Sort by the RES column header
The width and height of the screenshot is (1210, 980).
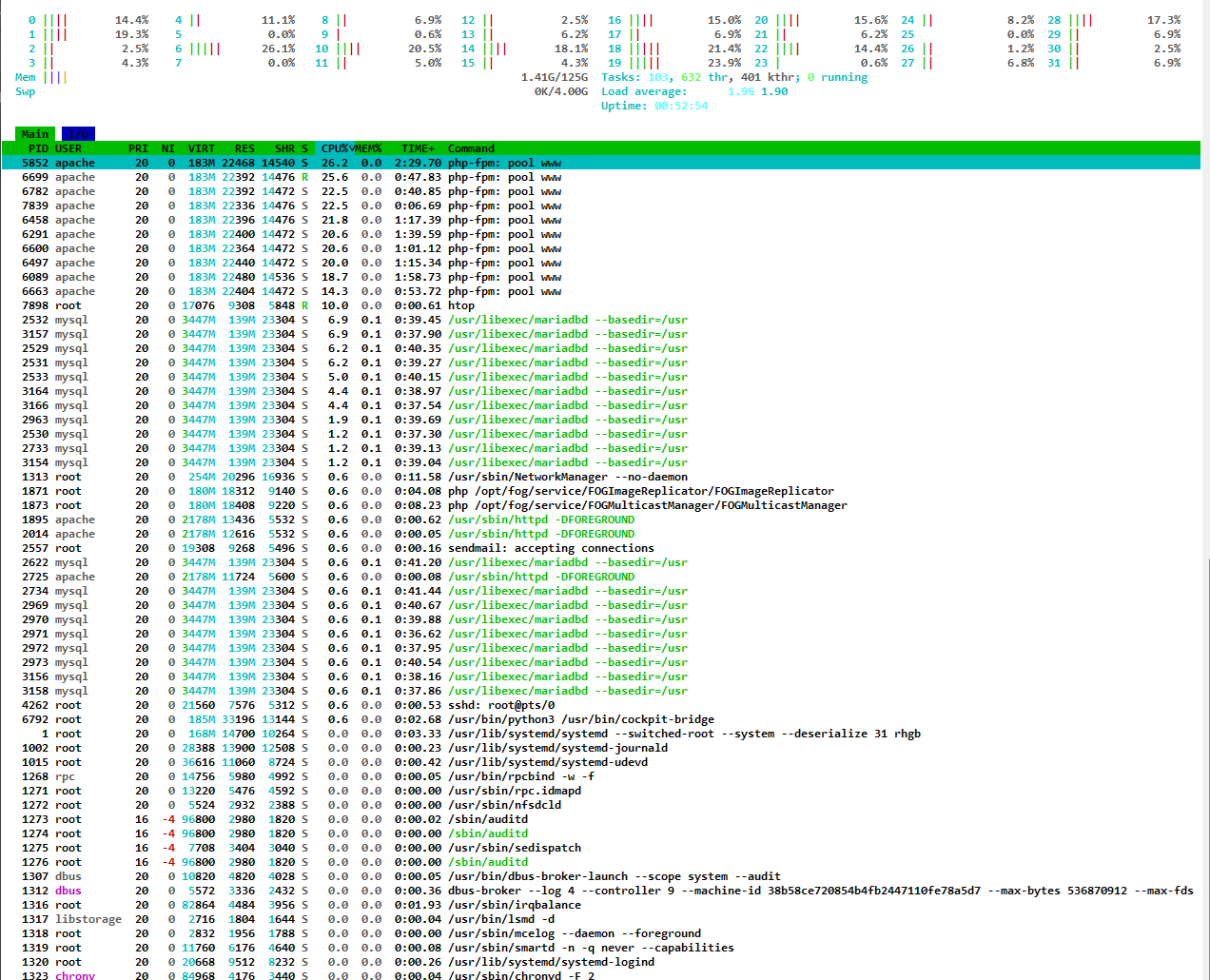point(244,148)
